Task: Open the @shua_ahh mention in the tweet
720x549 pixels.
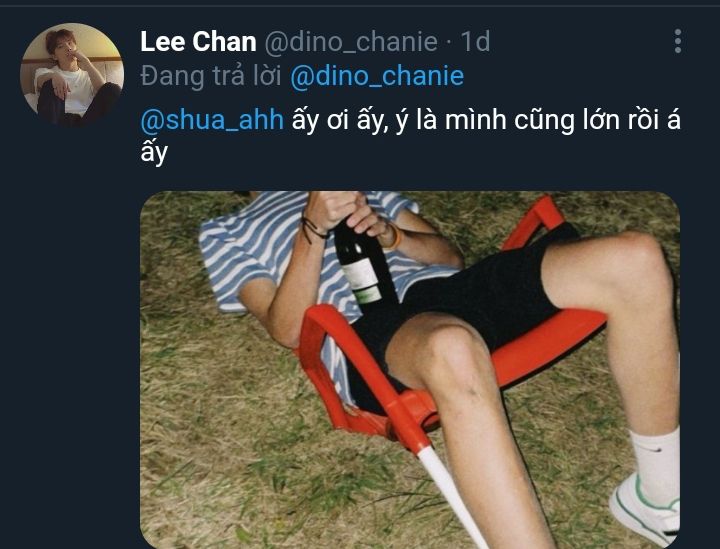Action: point(212,120)
